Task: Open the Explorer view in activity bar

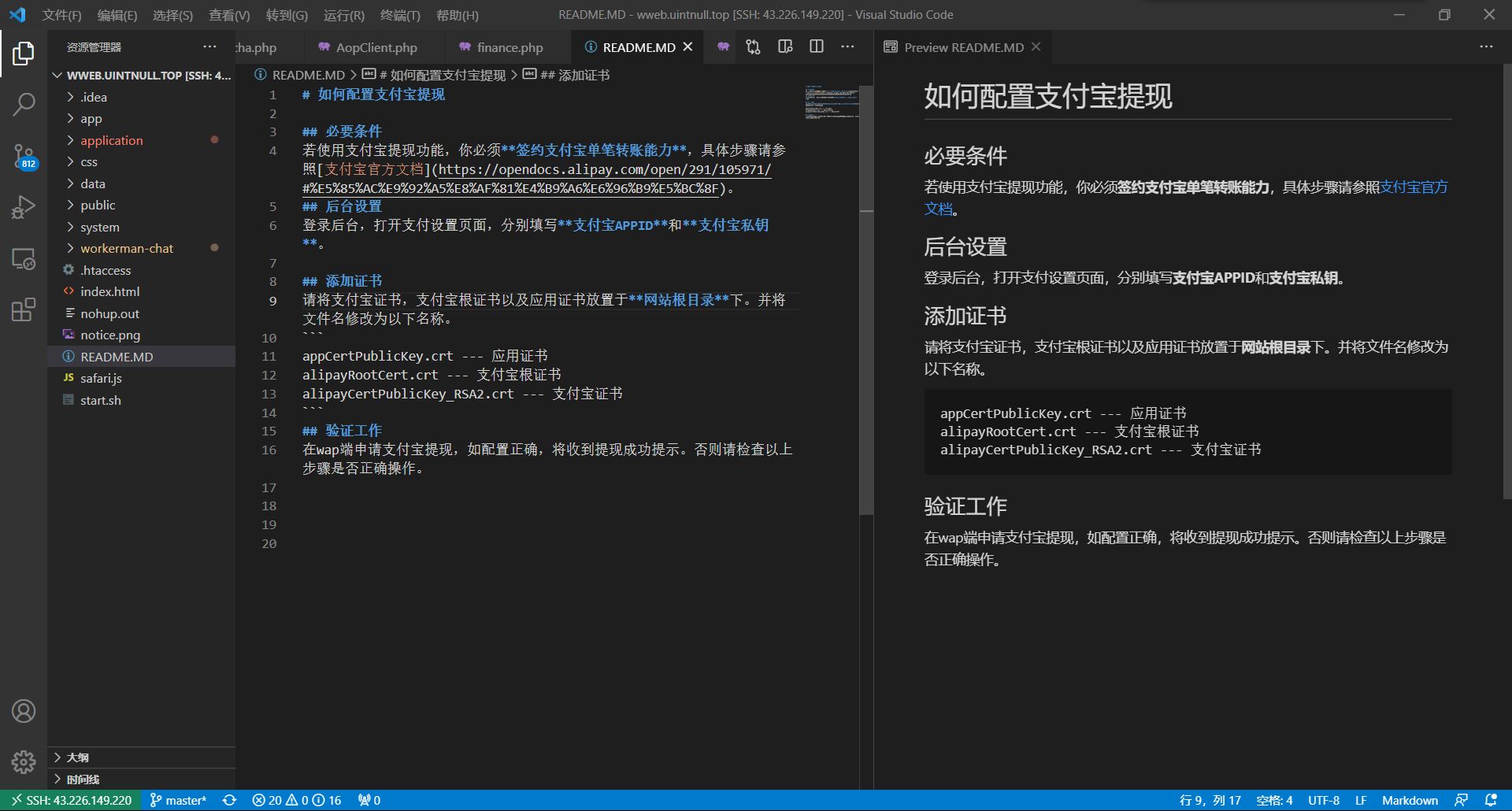Action: click(24, 54)
